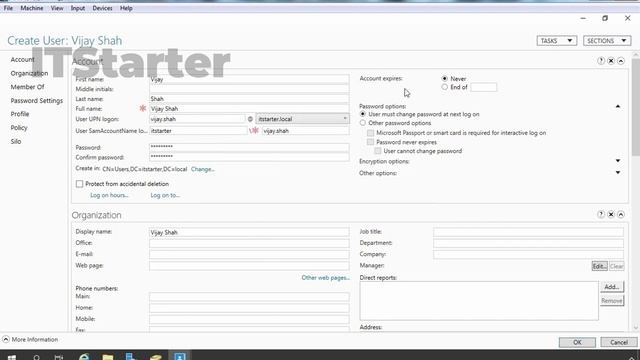This screenshot has width=640, height=360.
Task: Click the E-mail field
Action: [249, 254]
